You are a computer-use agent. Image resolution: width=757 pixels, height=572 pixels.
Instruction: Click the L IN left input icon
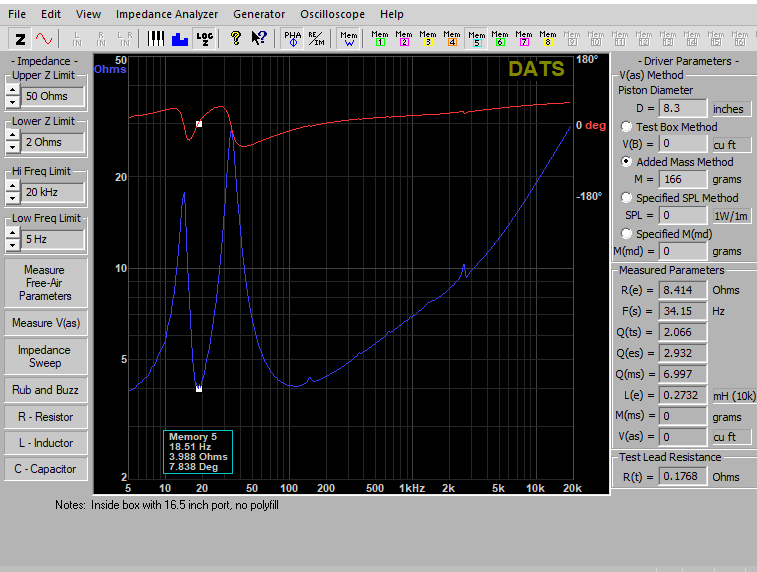(77, 39)
